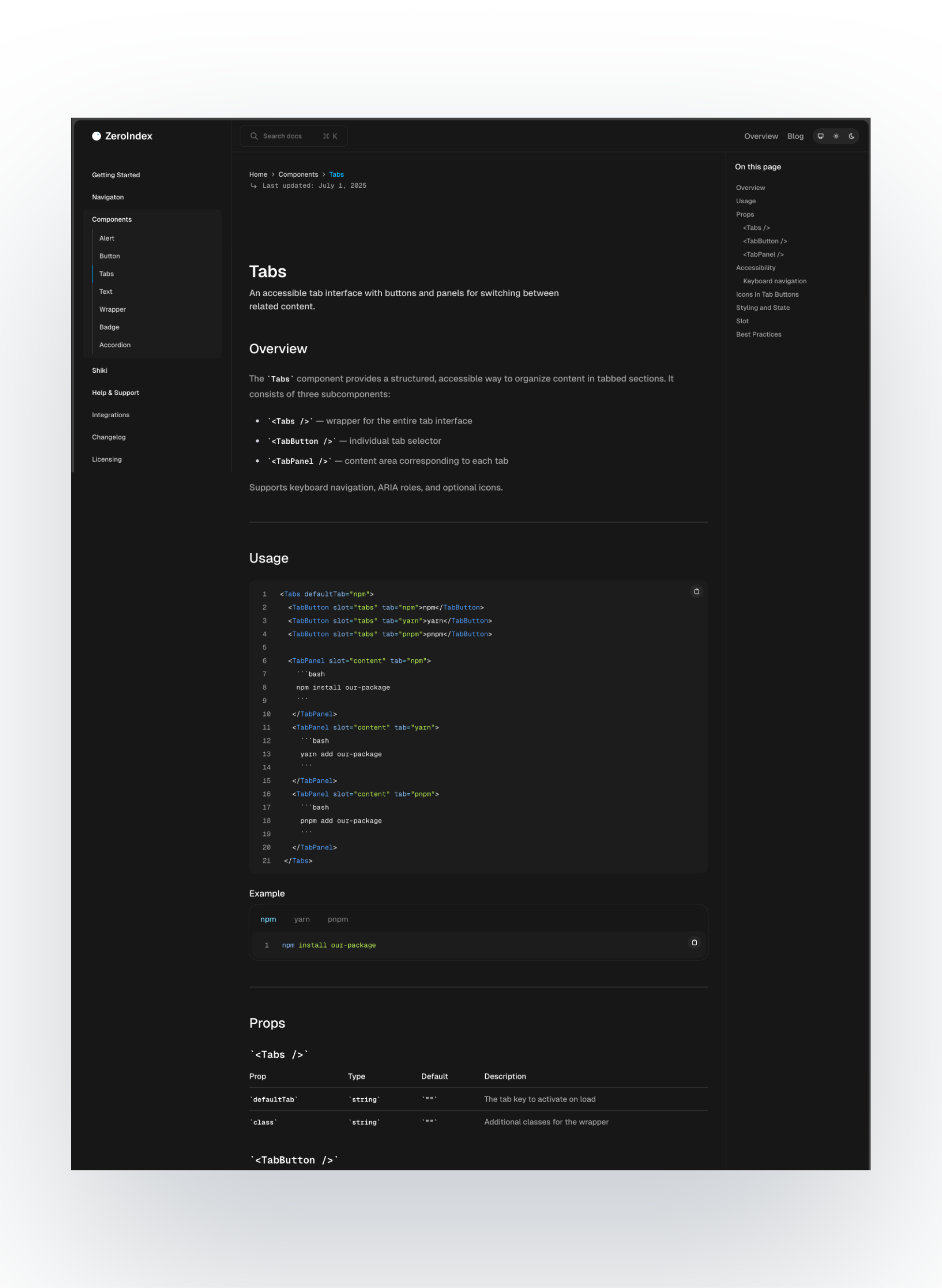The height and width of the screenshot is (1288, 942).
Task: Open the Blog page
Action: point(795,136)
